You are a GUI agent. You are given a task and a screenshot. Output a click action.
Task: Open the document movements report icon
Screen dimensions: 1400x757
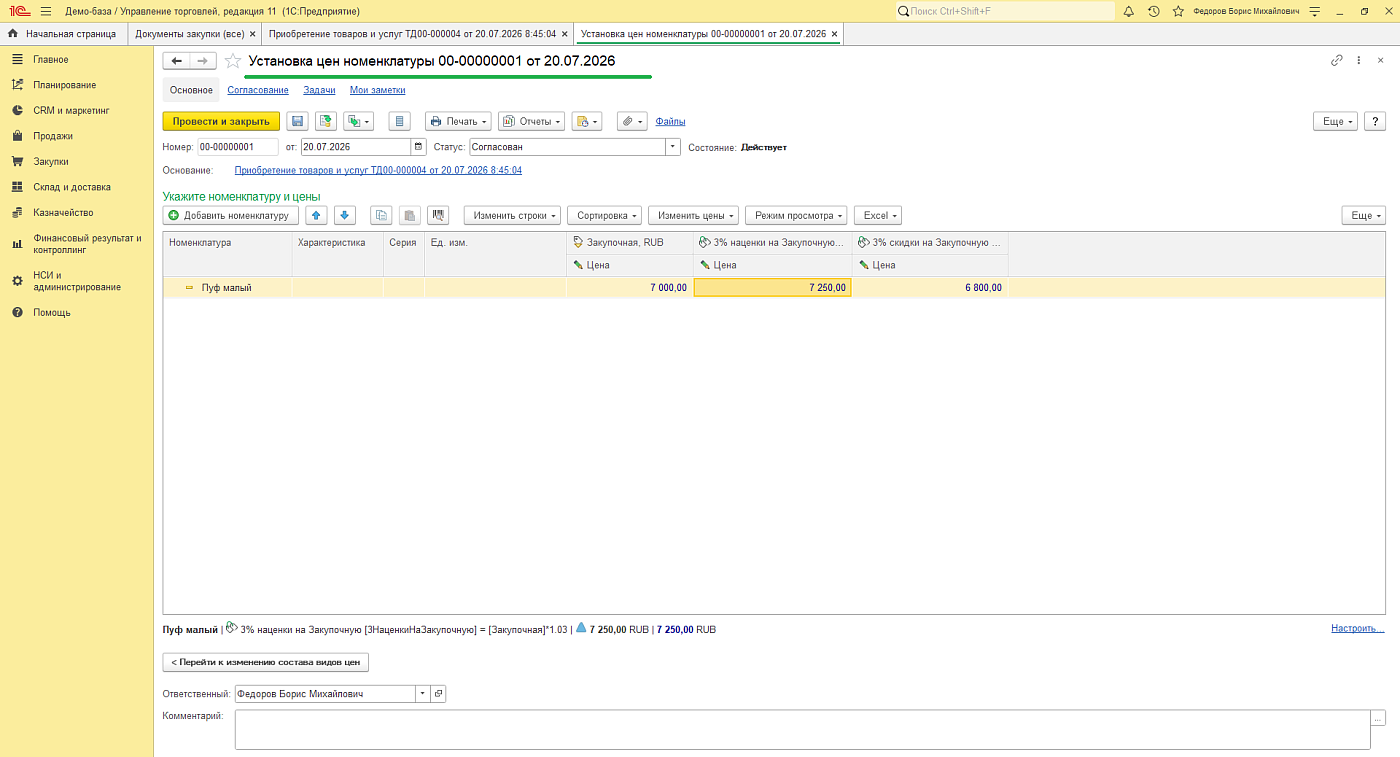399,121
